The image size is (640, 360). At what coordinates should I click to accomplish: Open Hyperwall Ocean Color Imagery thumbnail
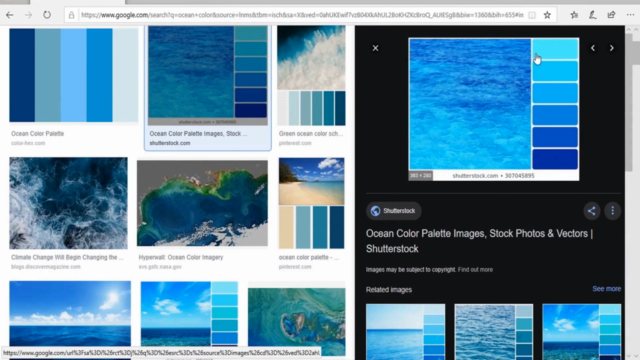pyautogui.click(x=202, y=203)
